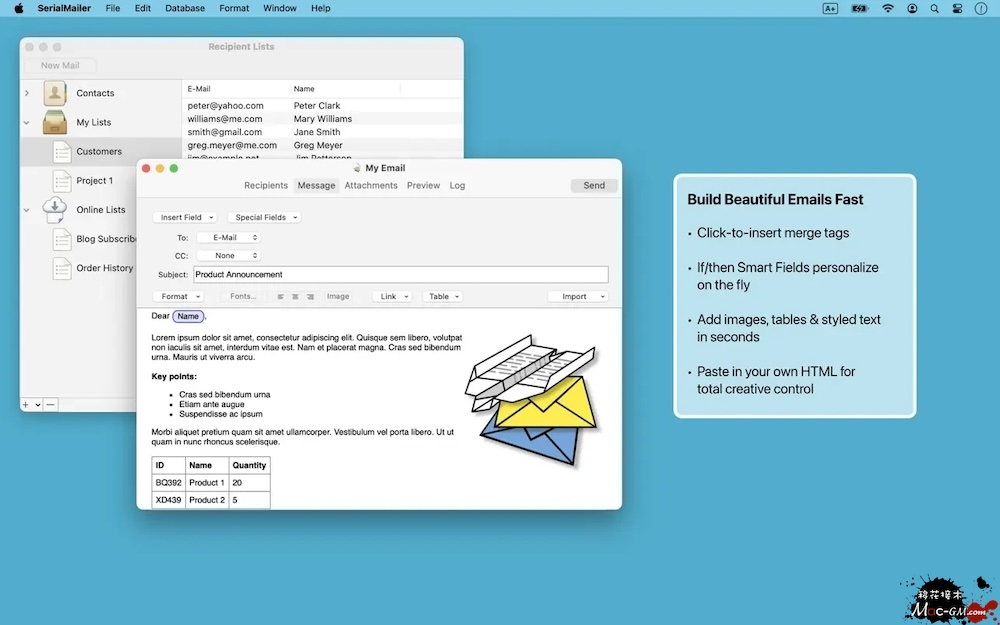Viewport: 1000px width, 625px height.
Task: Click the align center text icon
Action: coord(295,297)
